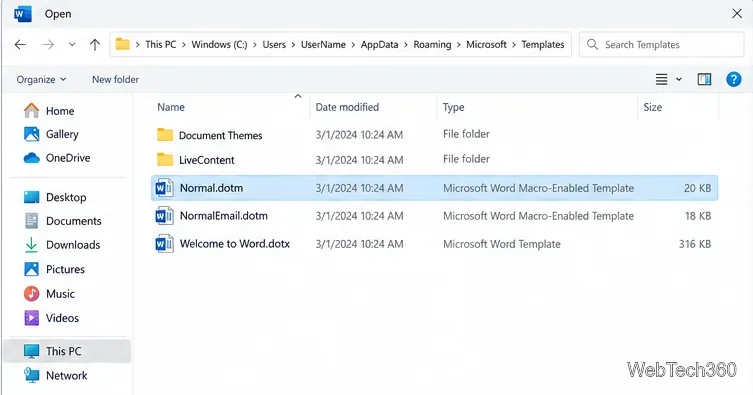This screenshot has height=395, width=753.
Task: Open the view options dropdown arrow
Action: (x=679, y=79)
